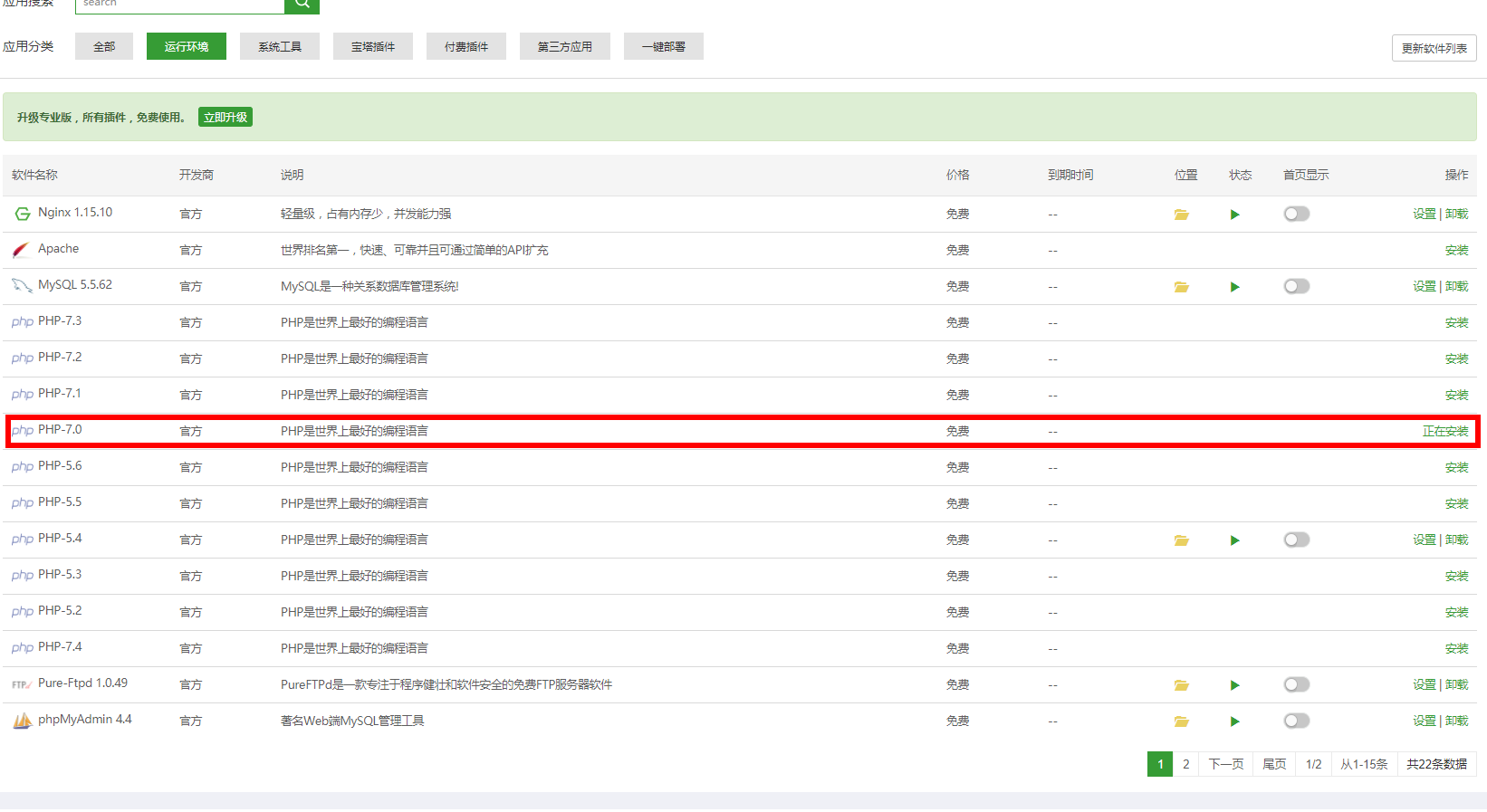The height and width of the screenshot is (812, 1487).
Task: Click the Nginx running status play icon
Action: coord(1234,215)
